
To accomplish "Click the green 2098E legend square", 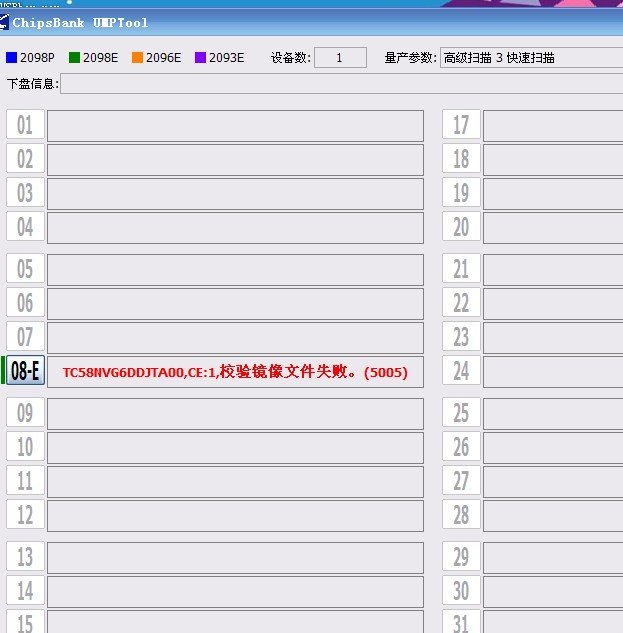I will [x=74, y=58].
